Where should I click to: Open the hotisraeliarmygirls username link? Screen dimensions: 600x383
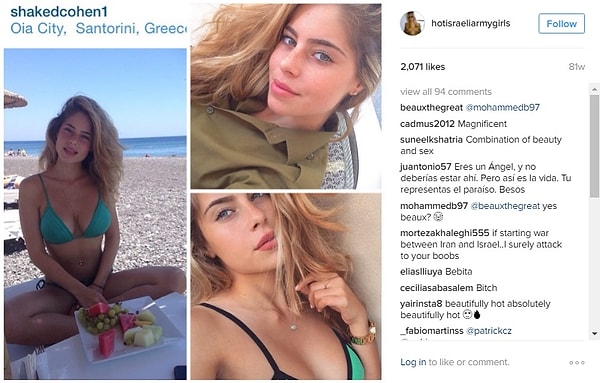tap(470, 23)
